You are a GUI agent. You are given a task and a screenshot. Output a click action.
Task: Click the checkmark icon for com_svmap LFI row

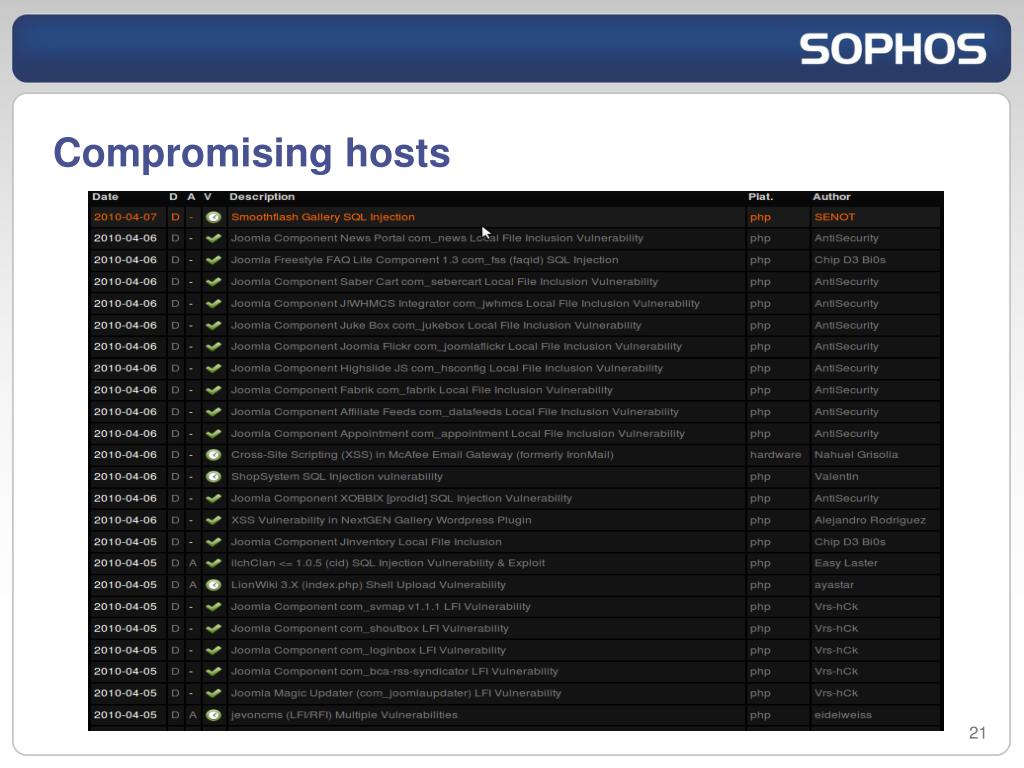coord(214,607)
